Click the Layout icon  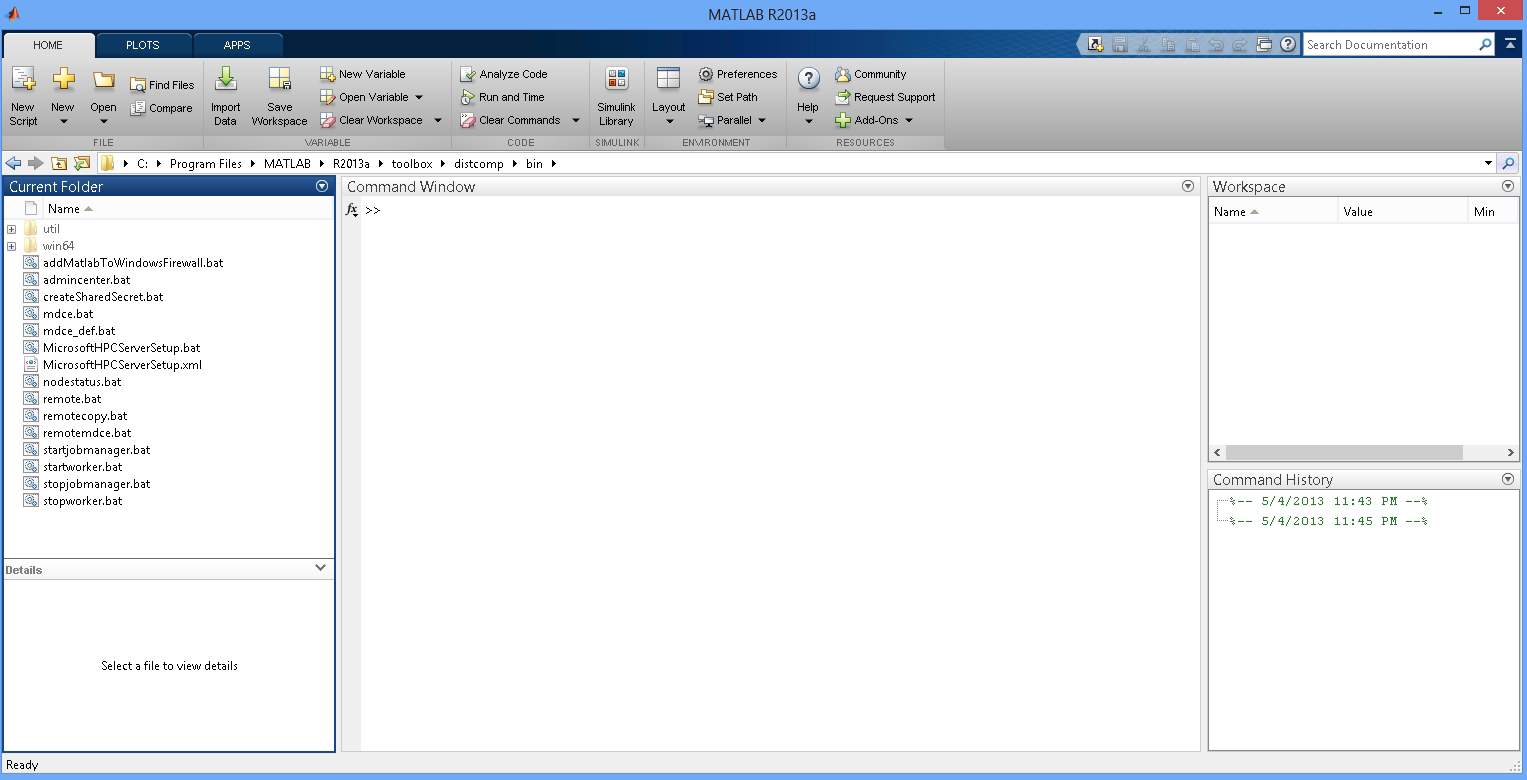pyautogui.click(x=668, y=80)
